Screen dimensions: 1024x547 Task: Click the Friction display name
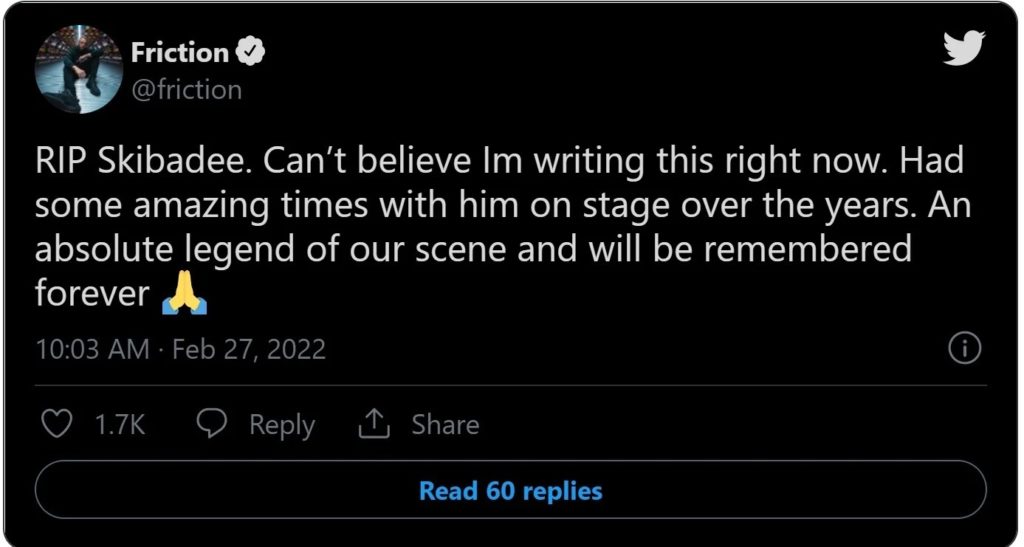coord(180,52)
